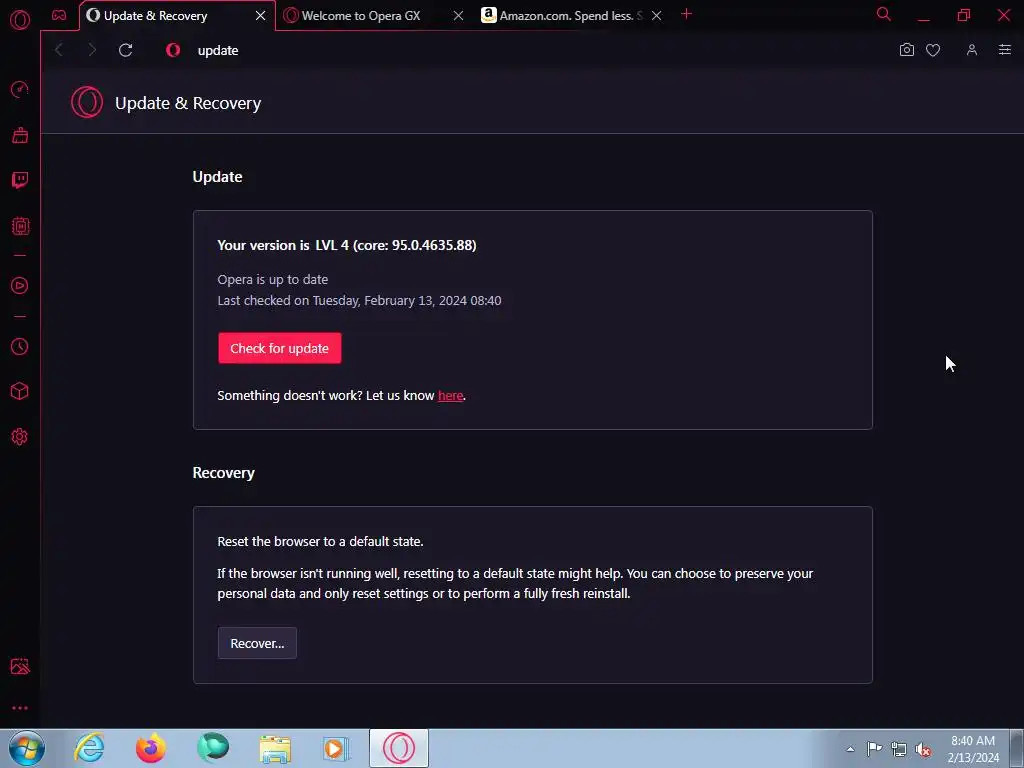Select the Opera GX taskbar button
The width and height of the screenshot is (1024, 768).
point(399,748)
